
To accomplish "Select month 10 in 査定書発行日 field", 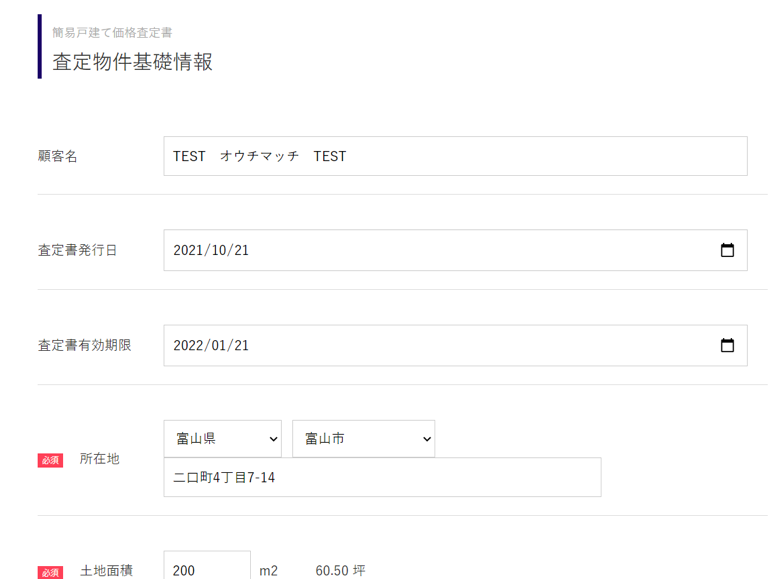I will click(217, 250).
